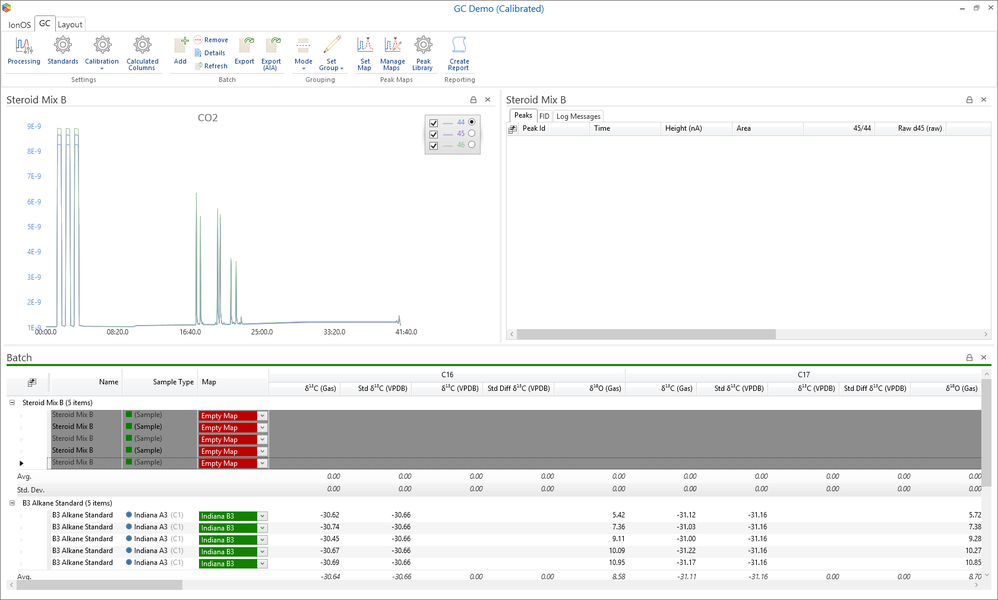
Task: Collapse the Steroid Mix B group
Action: click(13, 402)
